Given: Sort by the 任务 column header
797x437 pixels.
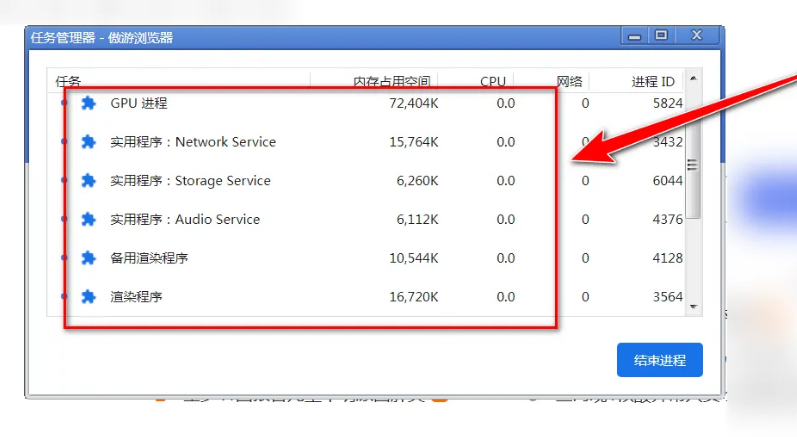Looking at the screenshot, I should 68,81.
